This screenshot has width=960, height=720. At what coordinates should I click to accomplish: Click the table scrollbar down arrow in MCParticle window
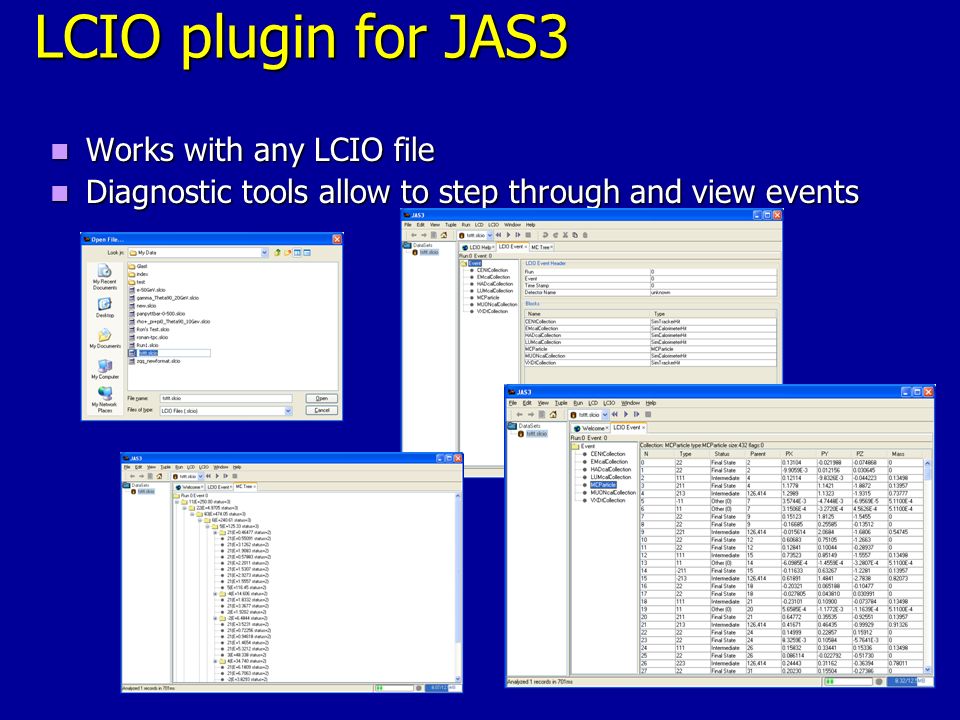(927, 670)
